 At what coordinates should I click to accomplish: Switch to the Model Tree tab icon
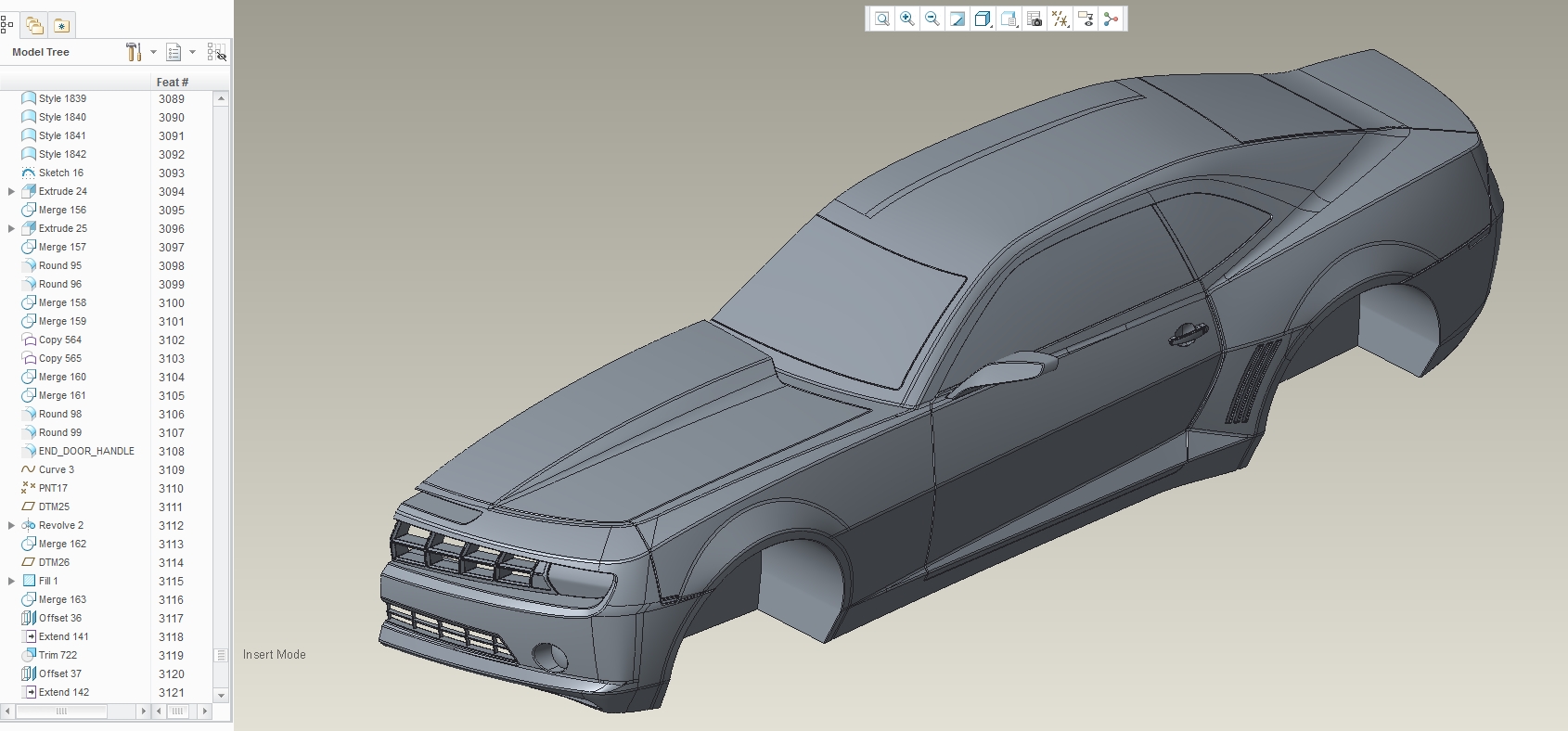(7, 25)
